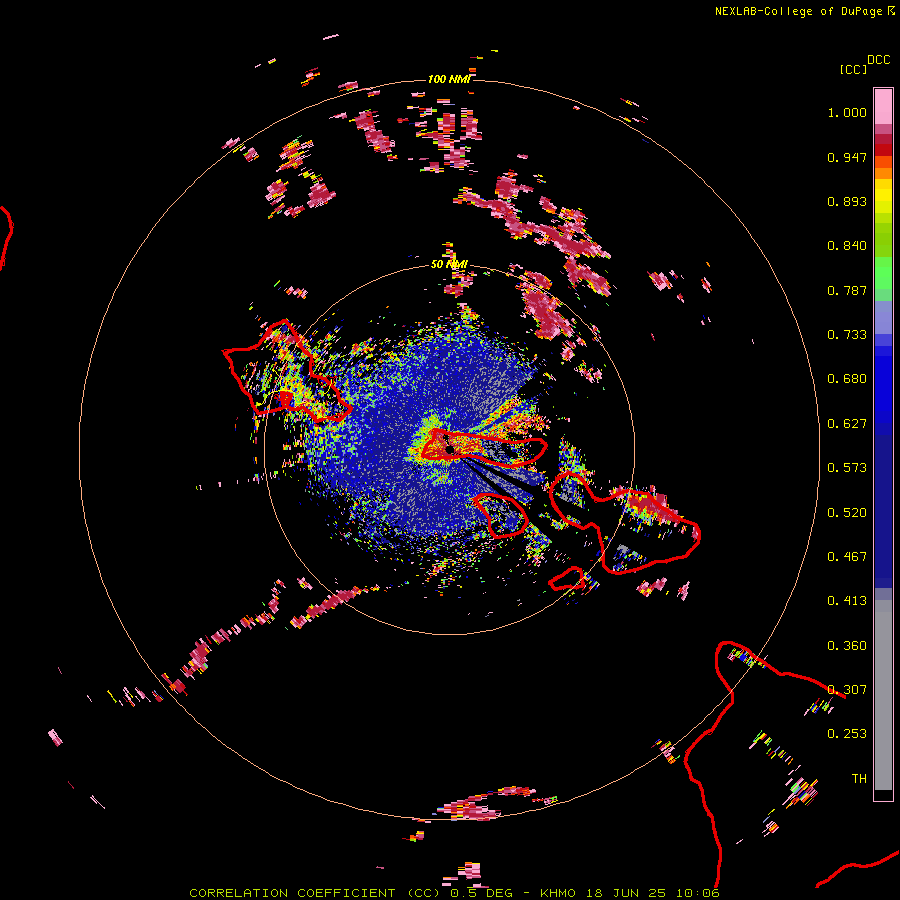Click the 0.307 scale value

coord(847,690)
